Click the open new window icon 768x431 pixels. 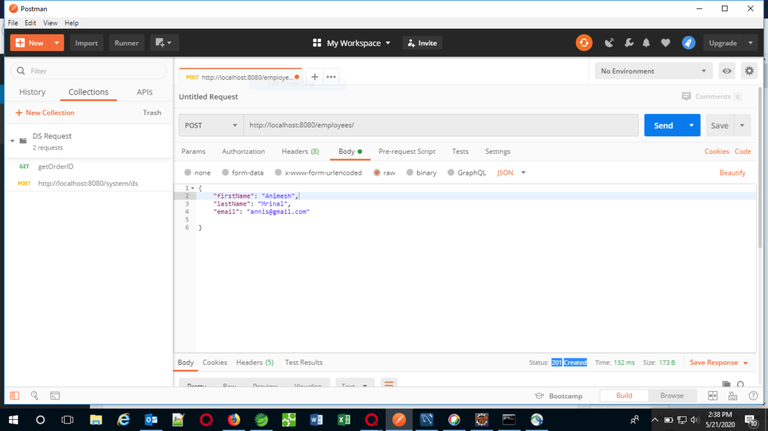point(164,43)
